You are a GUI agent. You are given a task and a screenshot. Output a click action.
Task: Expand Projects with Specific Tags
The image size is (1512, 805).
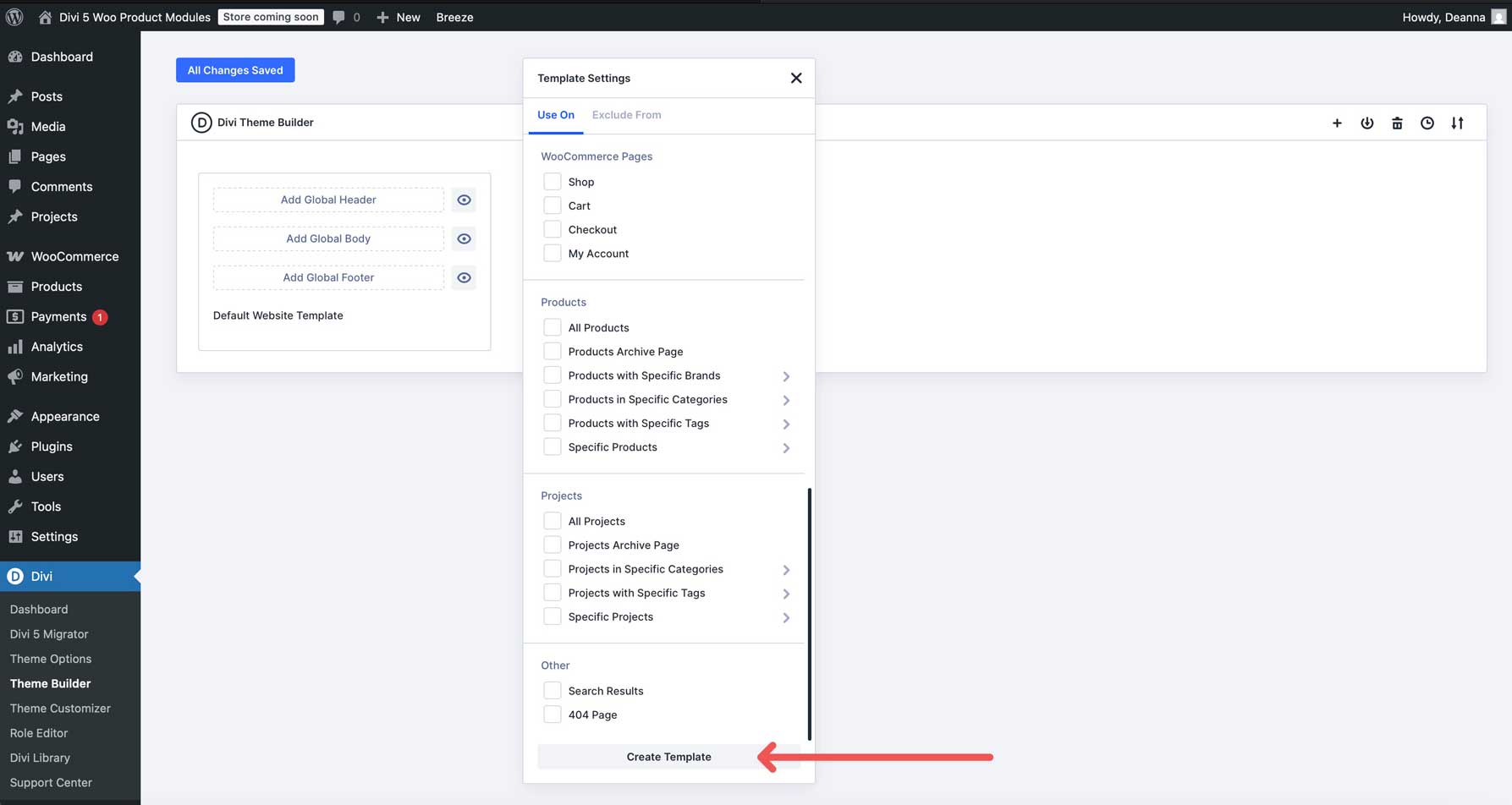click(x=786, y=593)
